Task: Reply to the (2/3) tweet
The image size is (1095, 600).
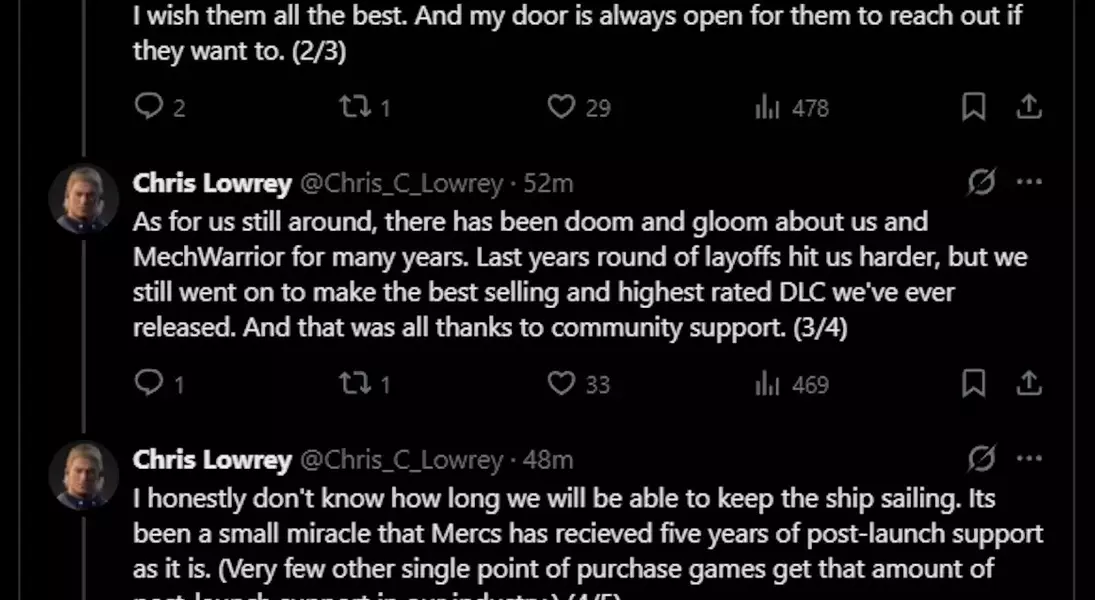Action: tap(148, 107)
